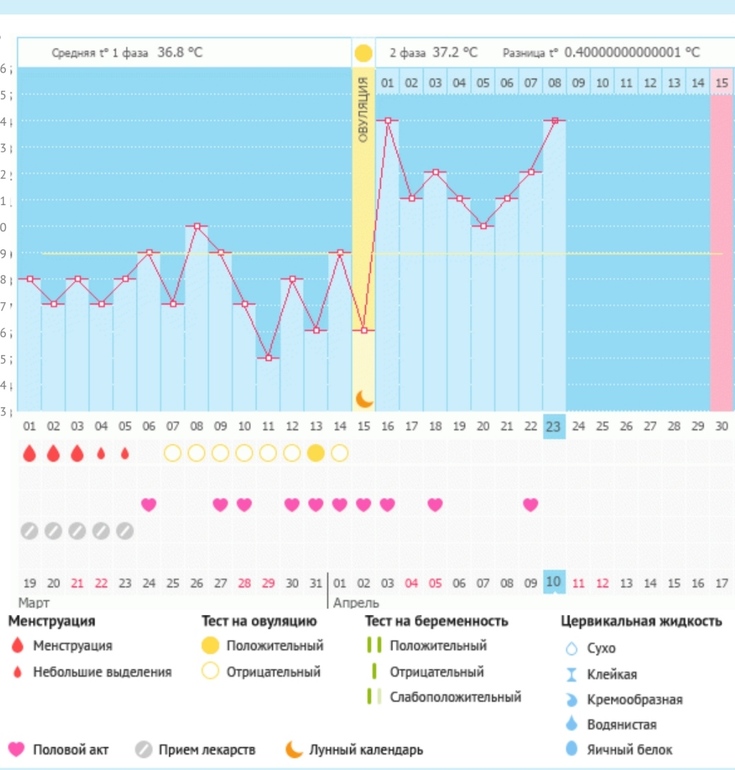Select the heart icon on cycle day 22
The width and height of the screenshot is (735, 770).
click(531, 504)
